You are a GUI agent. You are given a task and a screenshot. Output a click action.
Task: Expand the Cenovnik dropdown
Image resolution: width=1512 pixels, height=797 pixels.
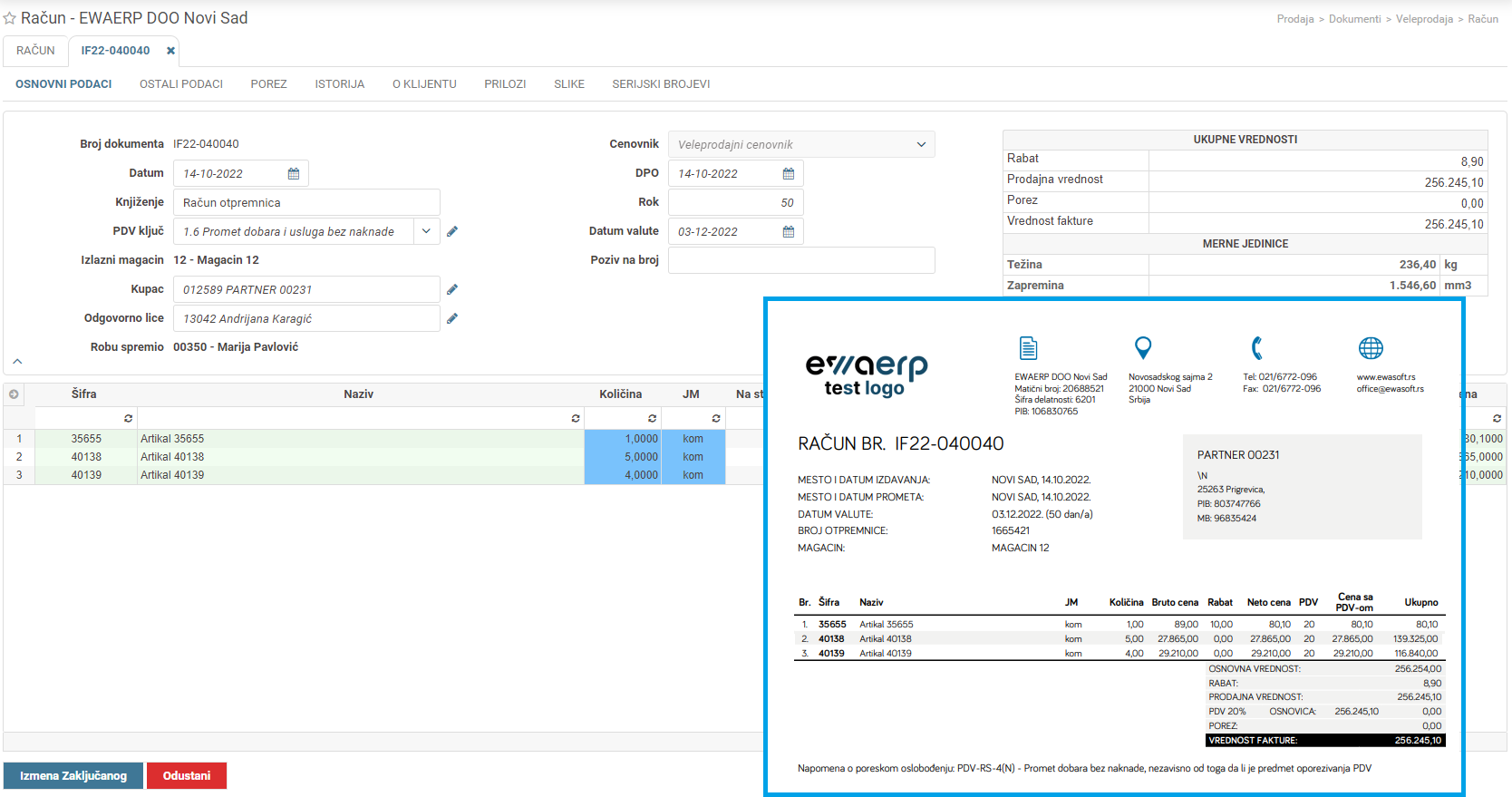click(x=921, y=145)
